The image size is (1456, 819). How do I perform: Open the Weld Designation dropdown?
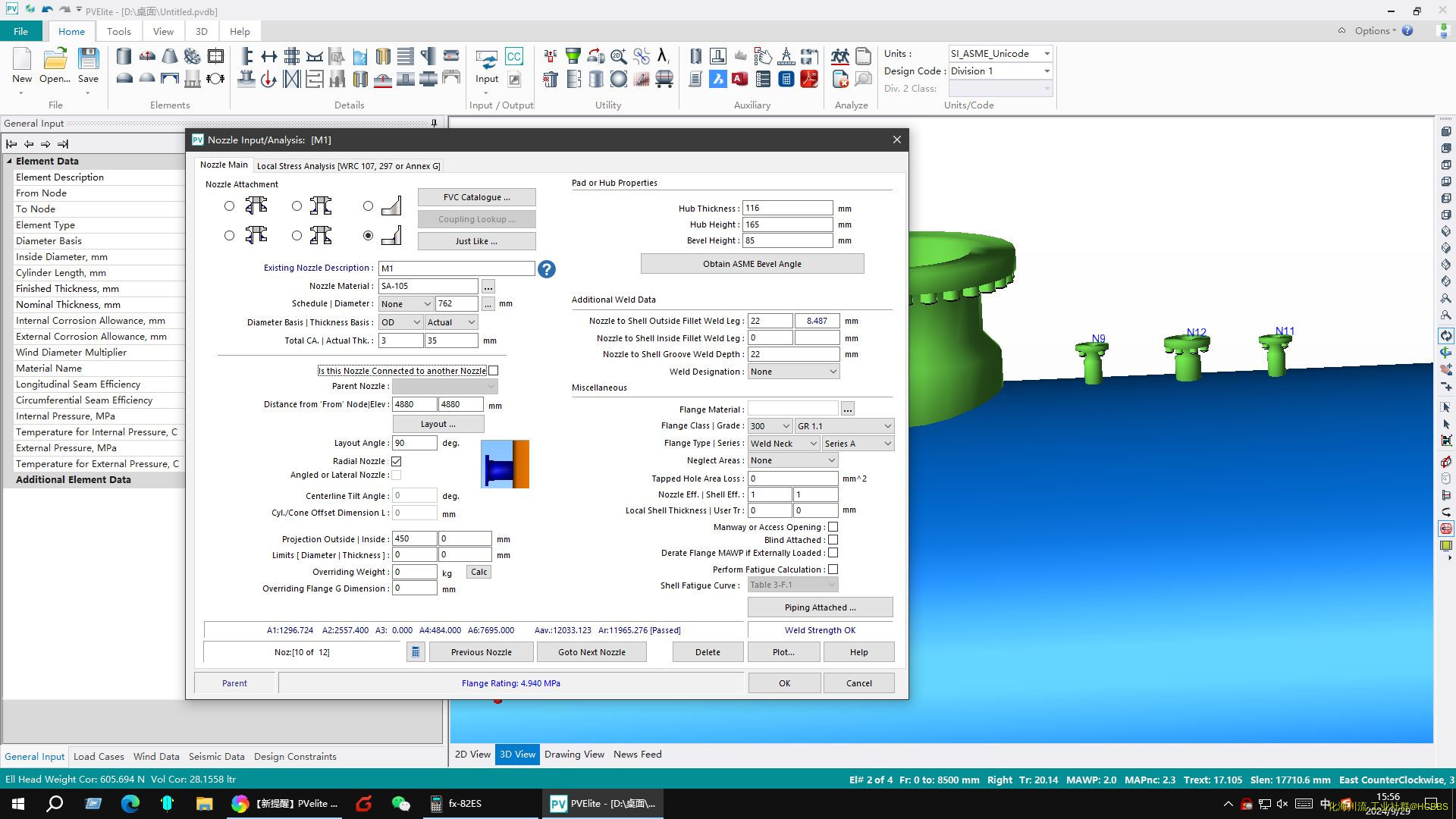click(x=793, y=372)
